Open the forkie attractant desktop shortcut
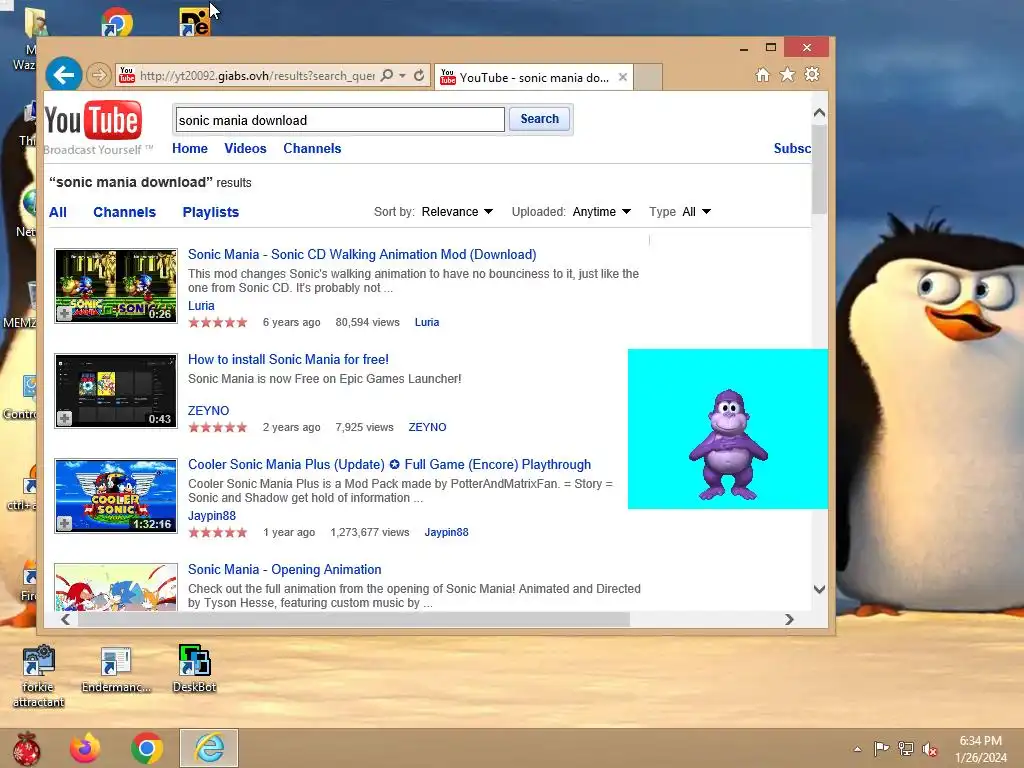 tap(39, 676)
